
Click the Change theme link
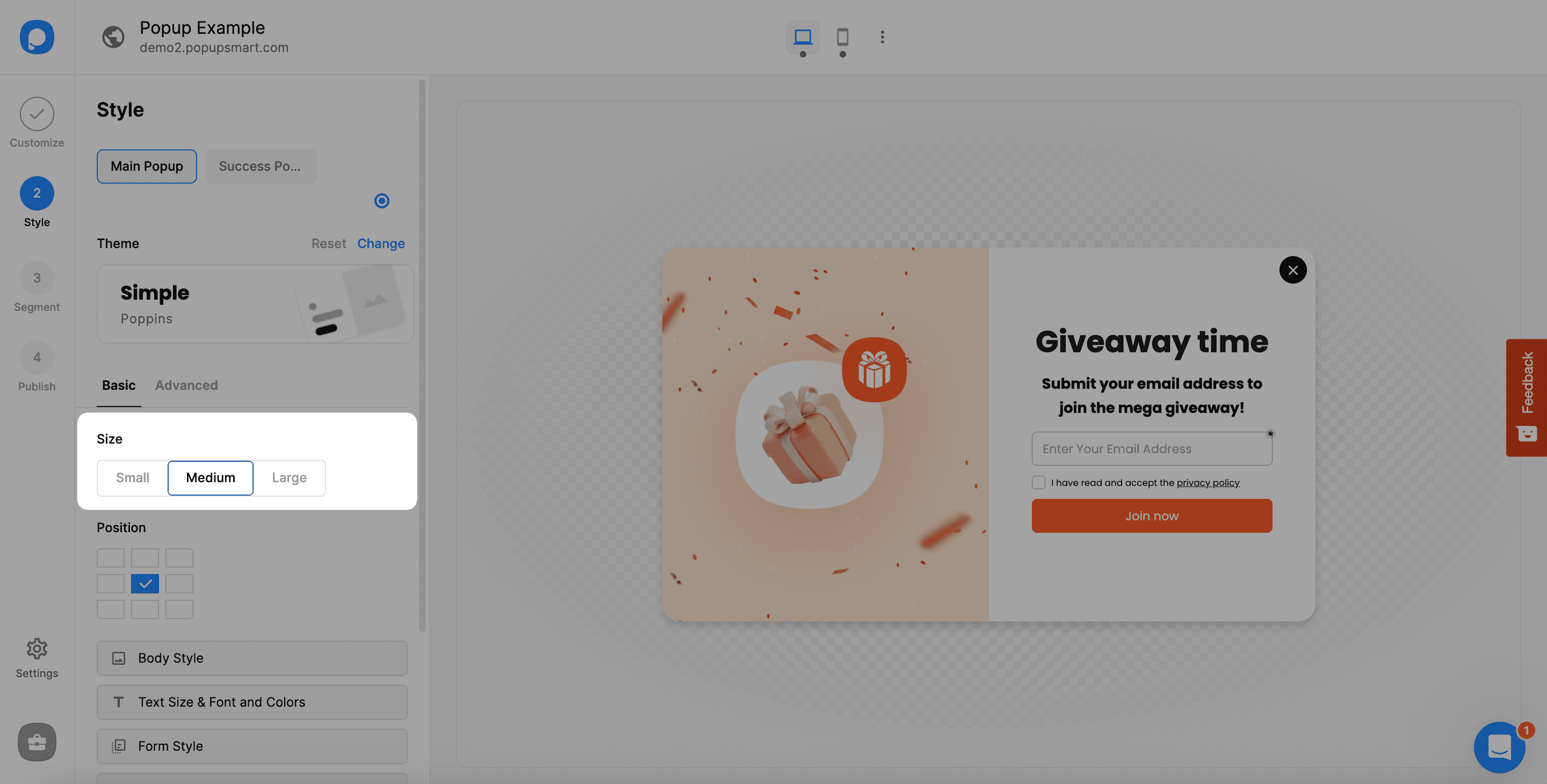pos(381,243)
